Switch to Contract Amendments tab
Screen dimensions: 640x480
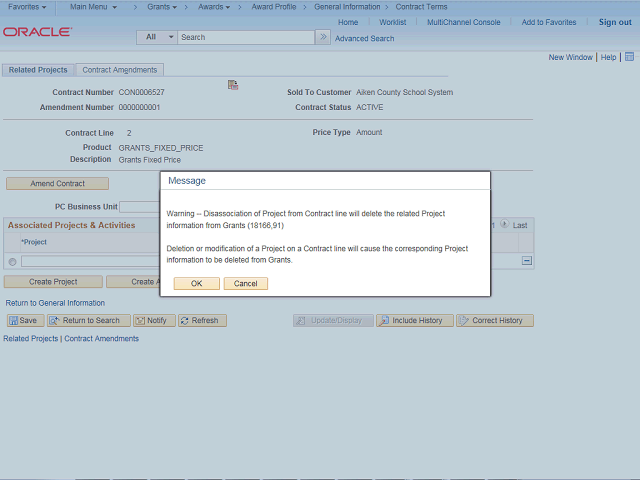click(120, 70)
